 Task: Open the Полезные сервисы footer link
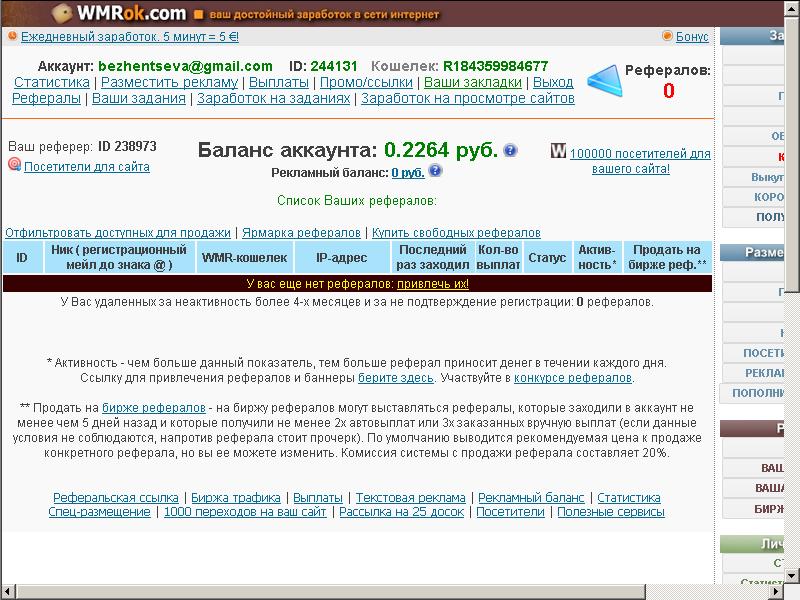(x=611, y=512)
